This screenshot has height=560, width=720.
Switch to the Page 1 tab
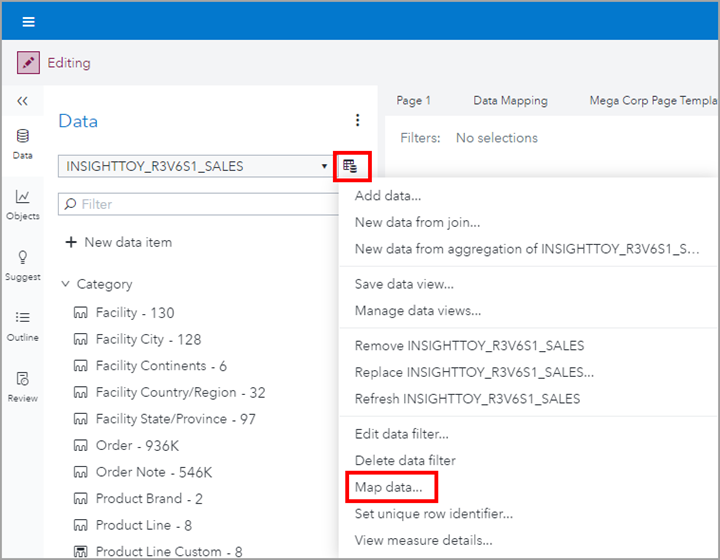(x=413, y=100)
